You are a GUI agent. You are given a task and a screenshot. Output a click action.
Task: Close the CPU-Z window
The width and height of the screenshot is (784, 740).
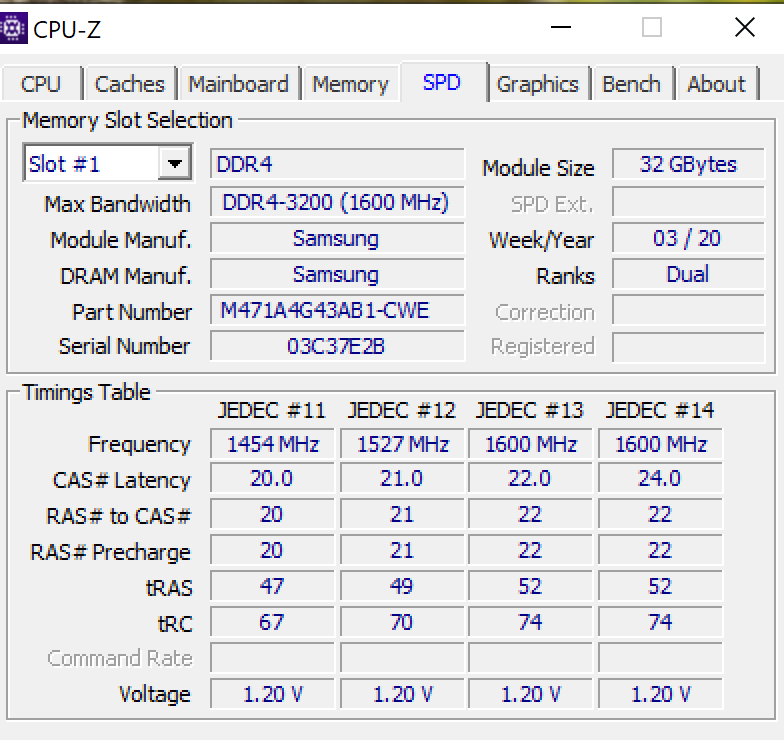tap(744, 27)
